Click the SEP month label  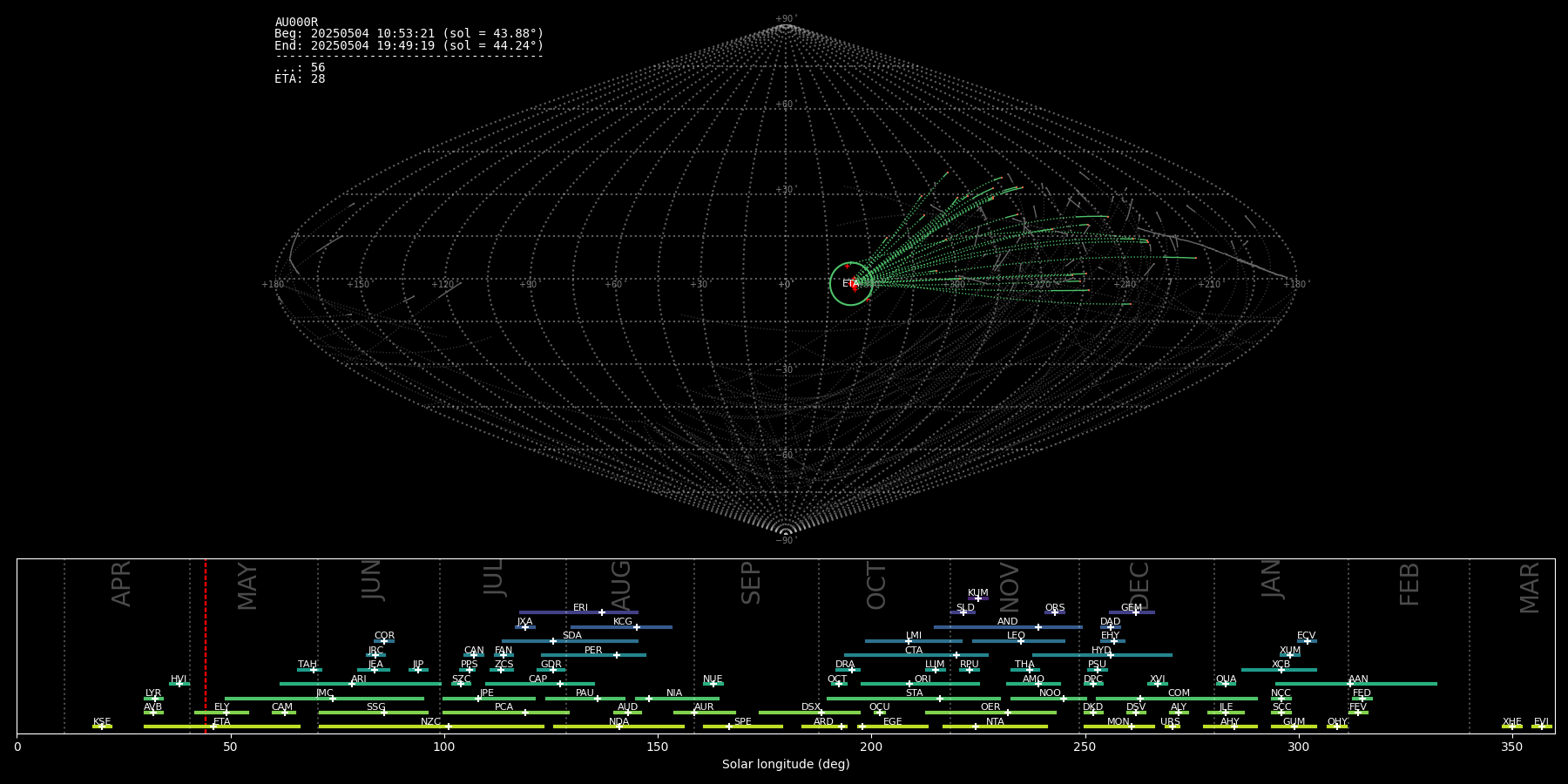751,583
